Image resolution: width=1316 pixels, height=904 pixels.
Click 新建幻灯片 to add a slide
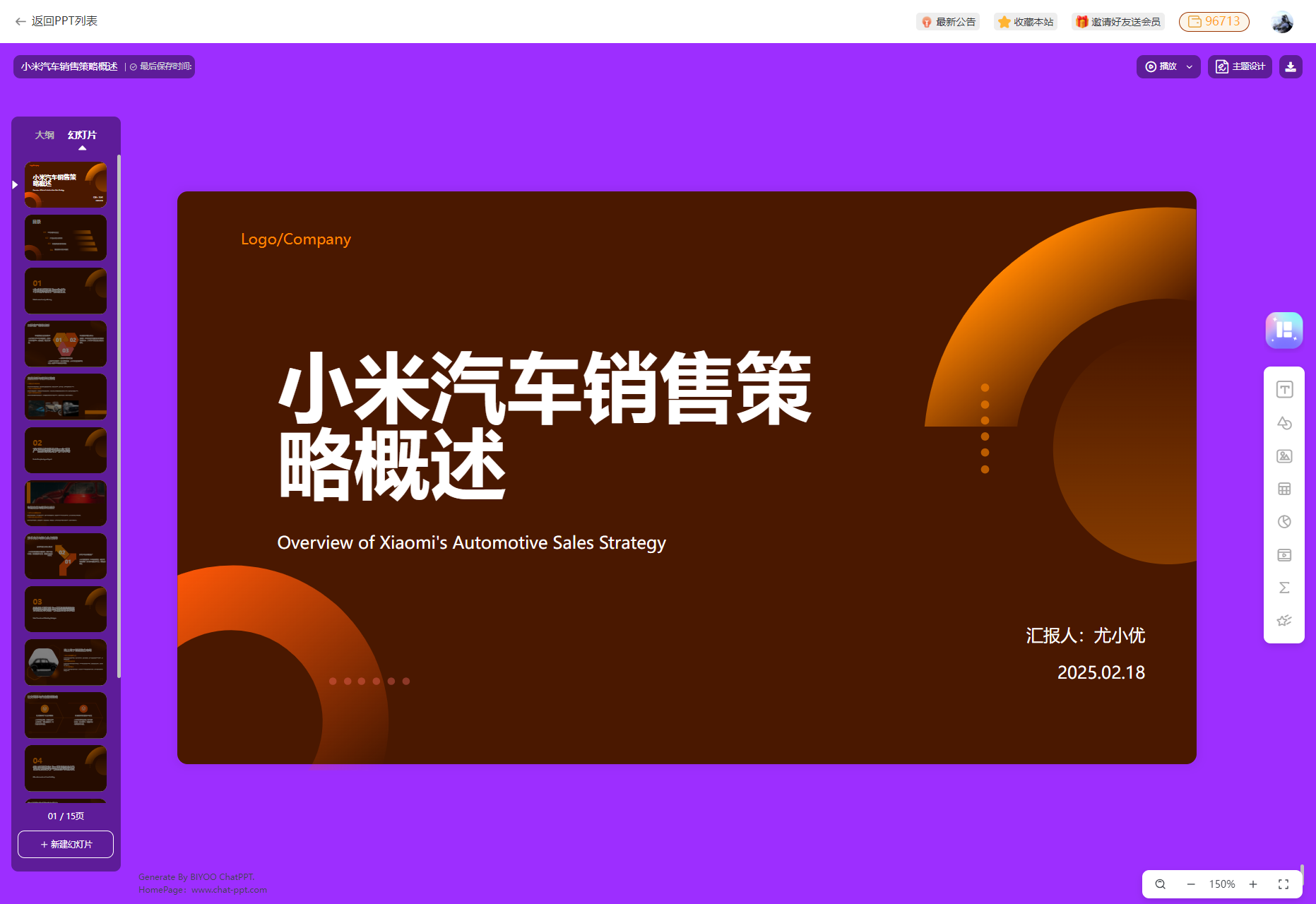pos(66,844)
